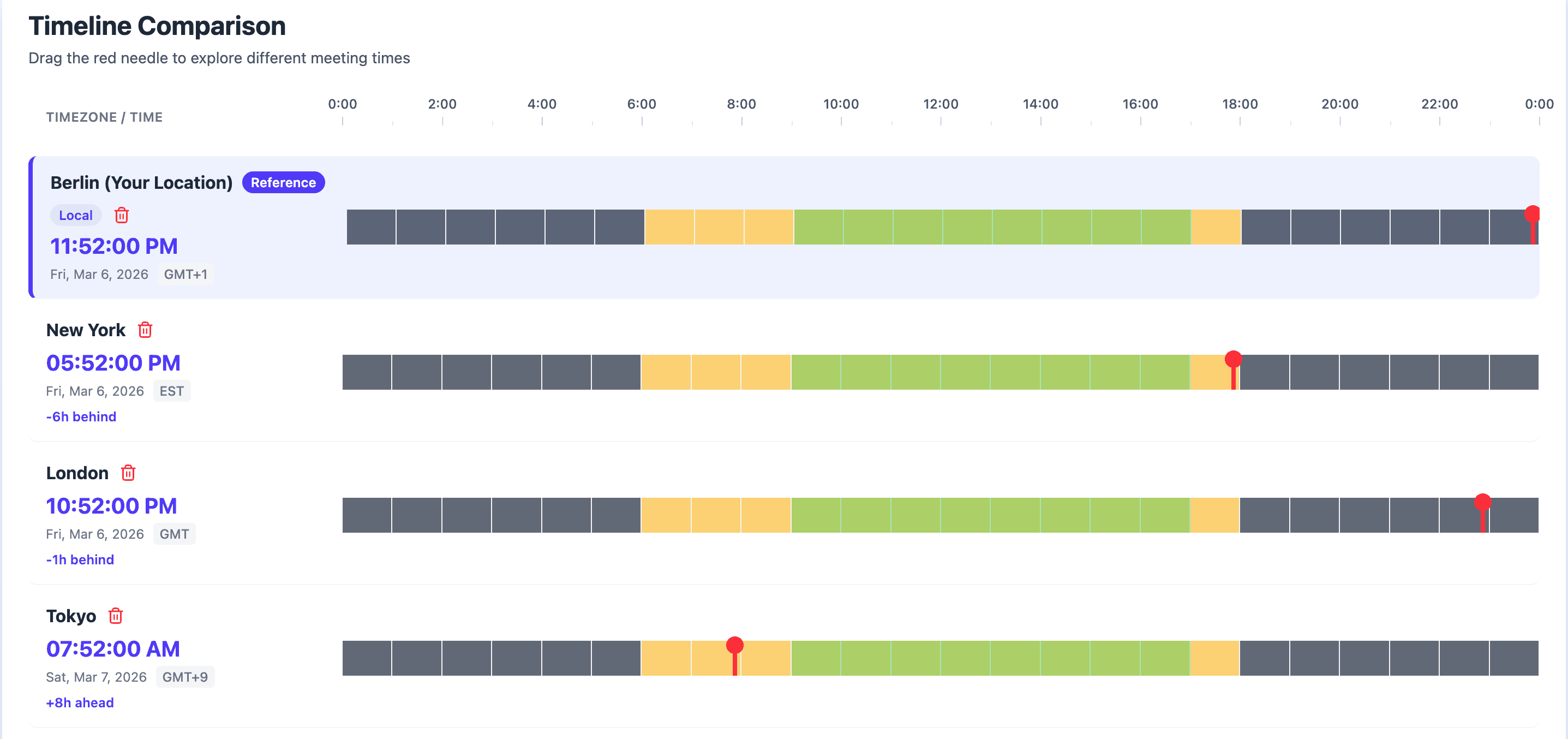This screenshot has height=739, width=1568.
Task: Click the 18:00 label in the time ruler
Action: coord(1240,105)
